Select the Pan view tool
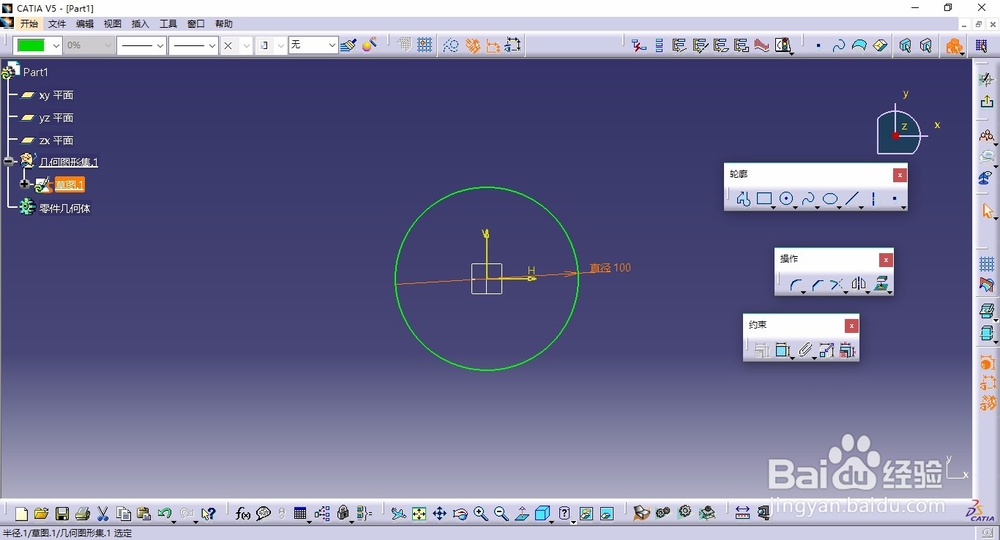The image size is (1000, 540). [x=439, y=514]
